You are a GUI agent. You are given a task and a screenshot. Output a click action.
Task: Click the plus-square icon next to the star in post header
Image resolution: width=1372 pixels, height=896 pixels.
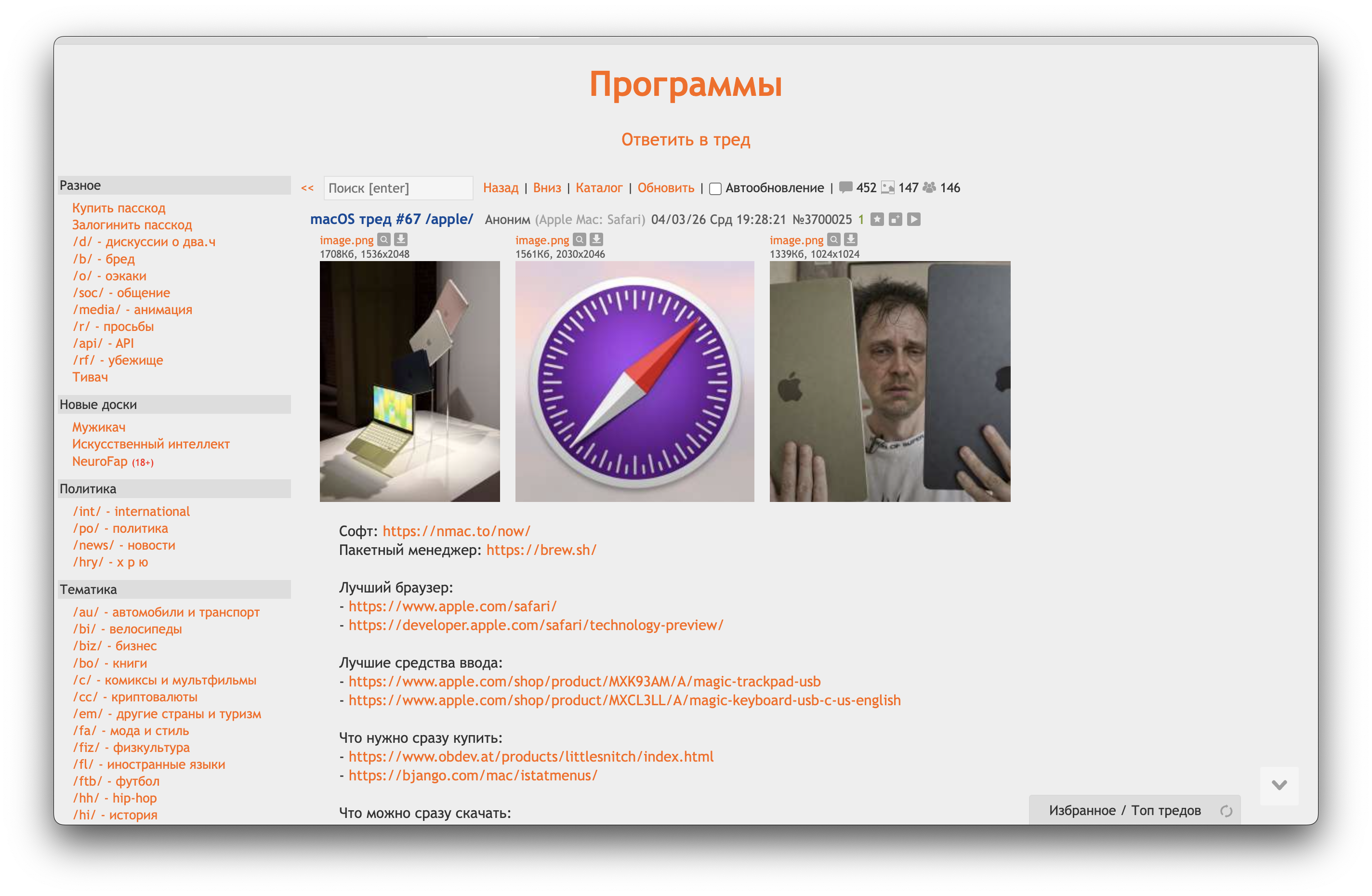point(895,219)
